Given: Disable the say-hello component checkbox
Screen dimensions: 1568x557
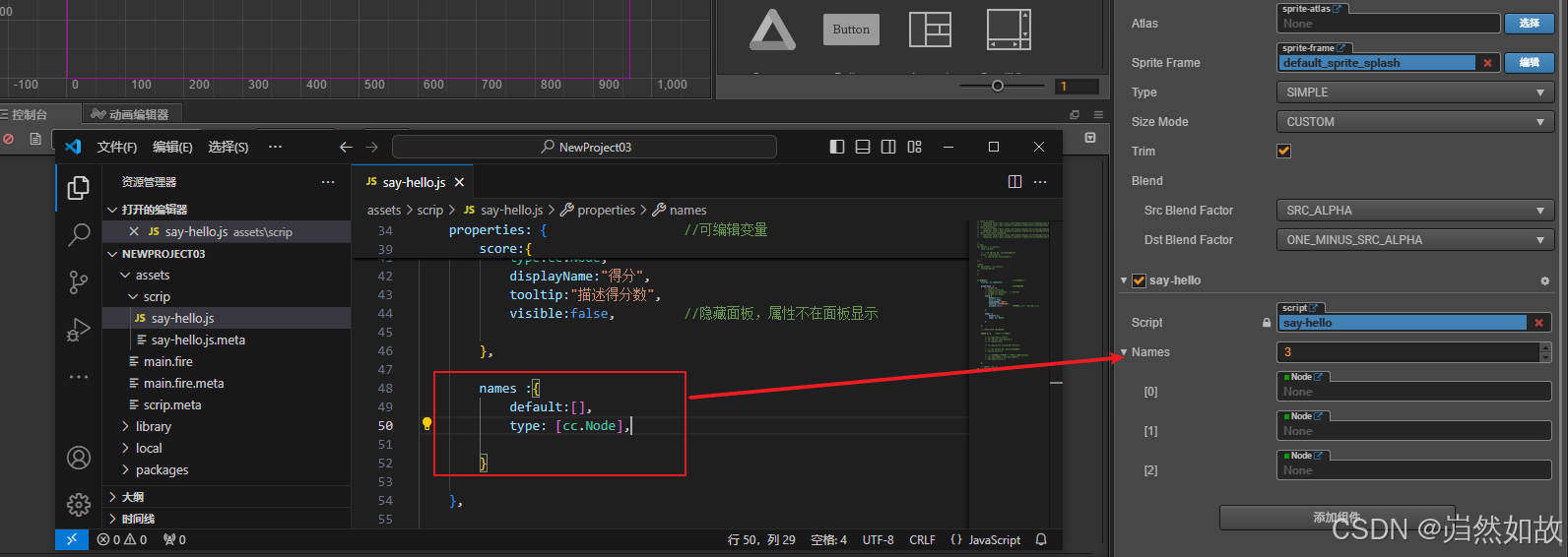Looking at the screenshot, I should click(x=1140, y=280).
